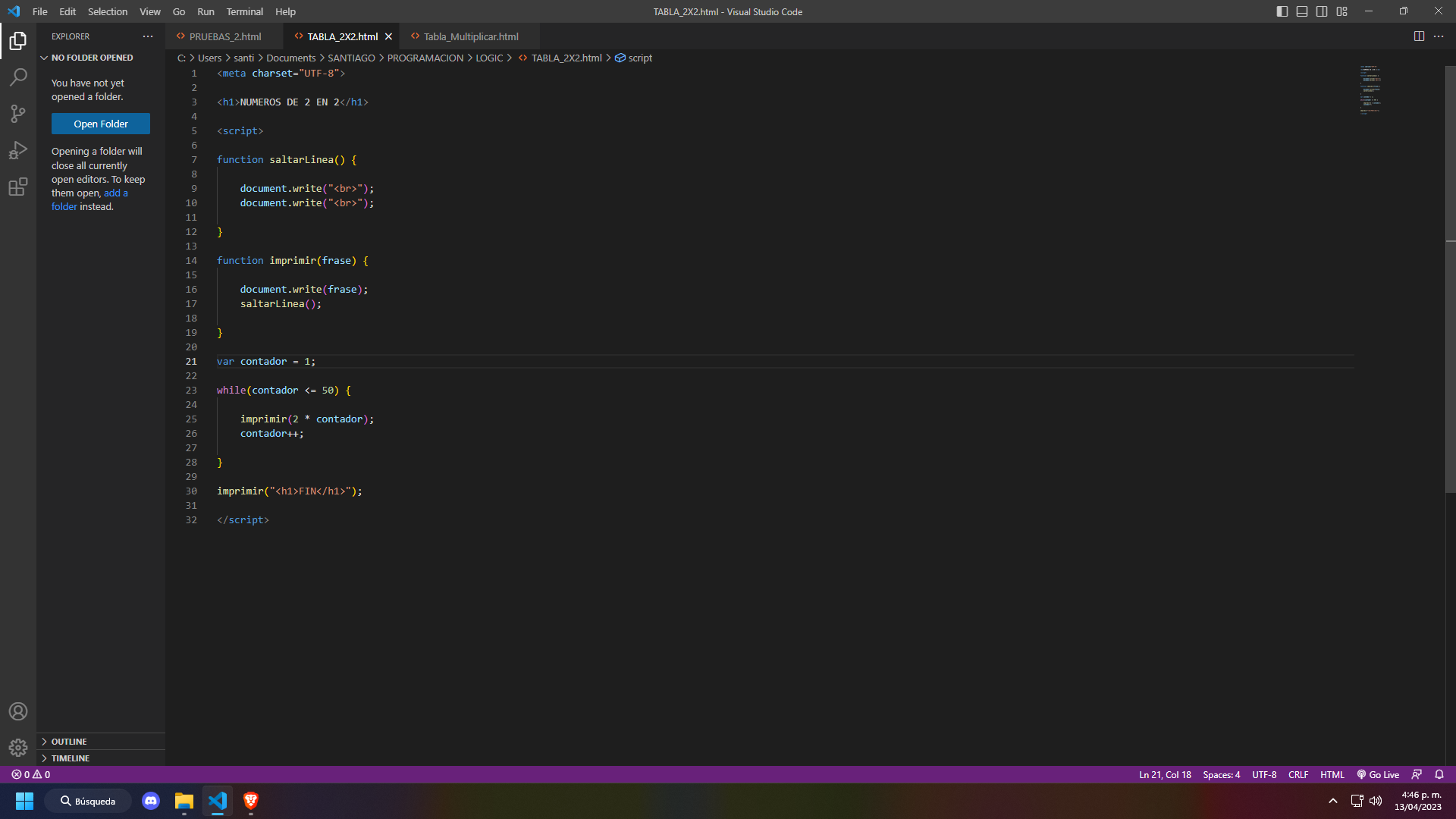Toggle the bottom panel
Screen dimensions: 1456x819
1302,11
